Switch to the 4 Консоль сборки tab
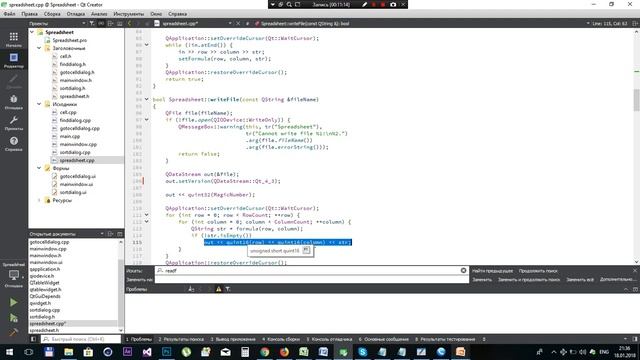 [281, 339]
